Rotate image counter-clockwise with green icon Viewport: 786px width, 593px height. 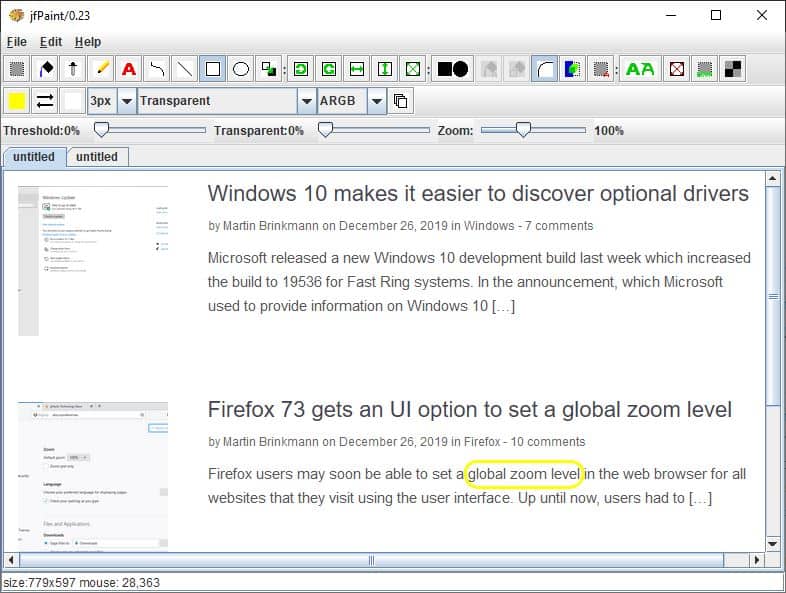pos(301,69)
